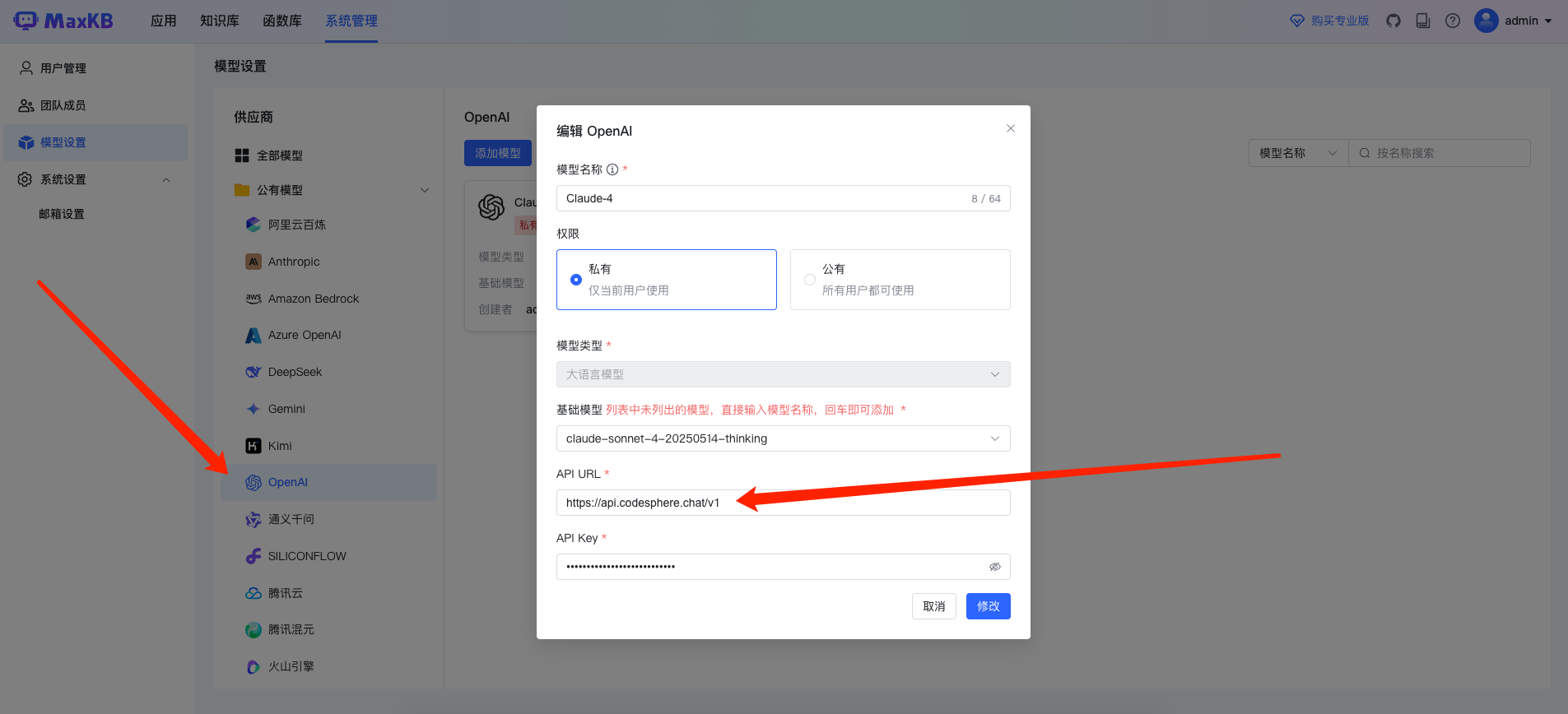Click the Anthropic provider icon
1568x714 pixels.
point(254,262)
